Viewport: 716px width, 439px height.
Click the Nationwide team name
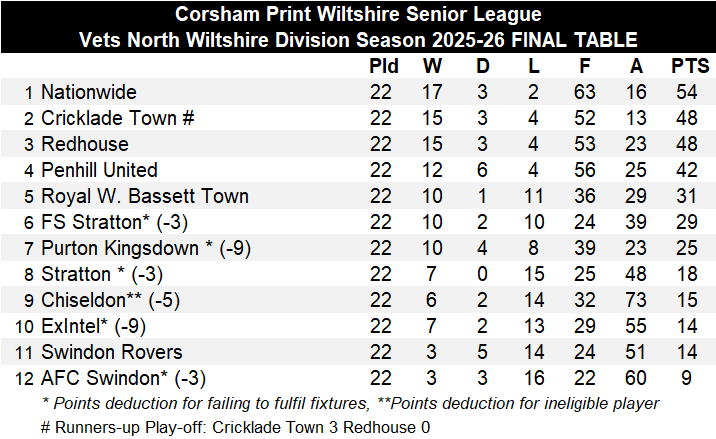[x=89, y=92]
